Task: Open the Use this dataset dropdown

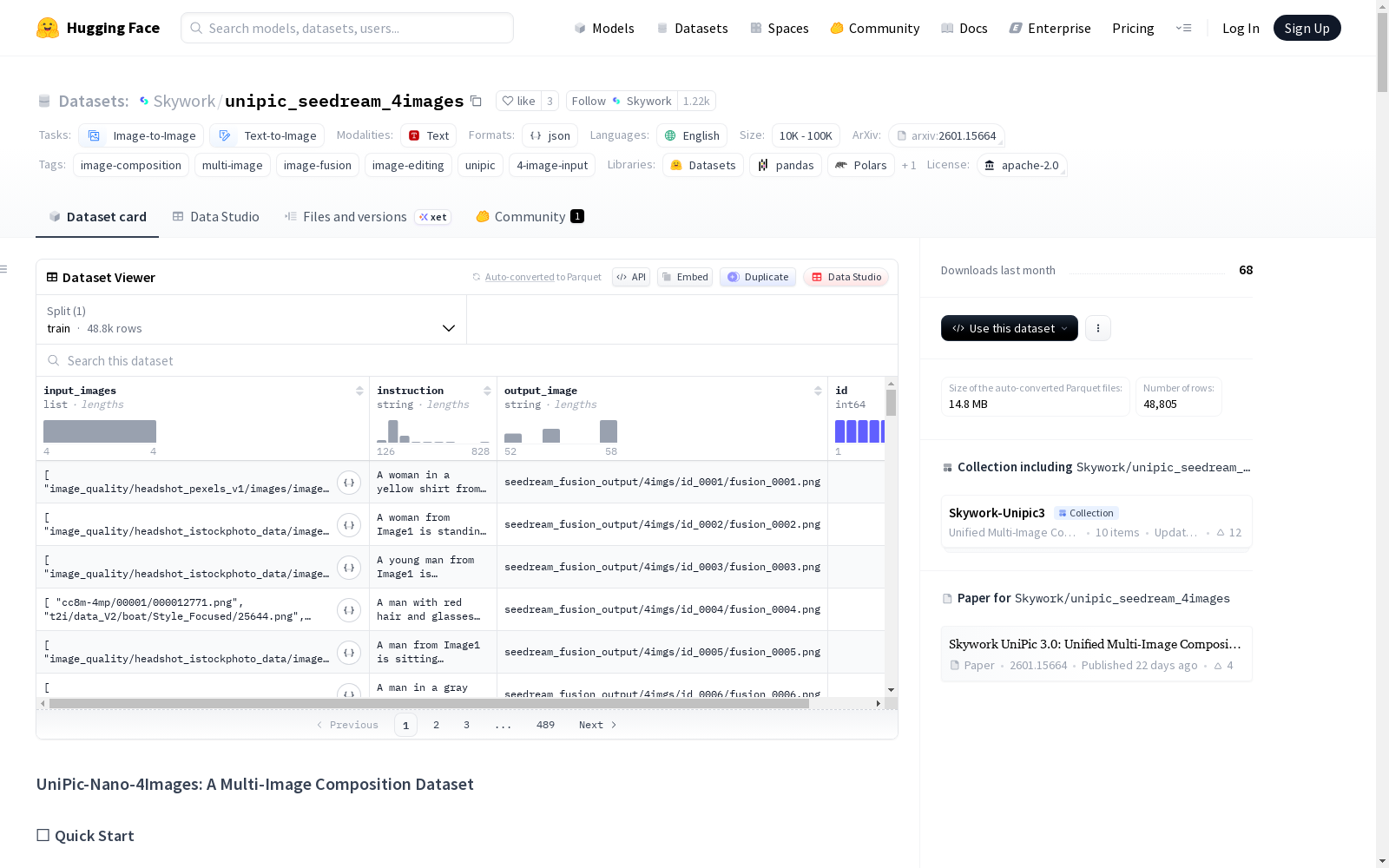Action: (x=1010, y=328)
